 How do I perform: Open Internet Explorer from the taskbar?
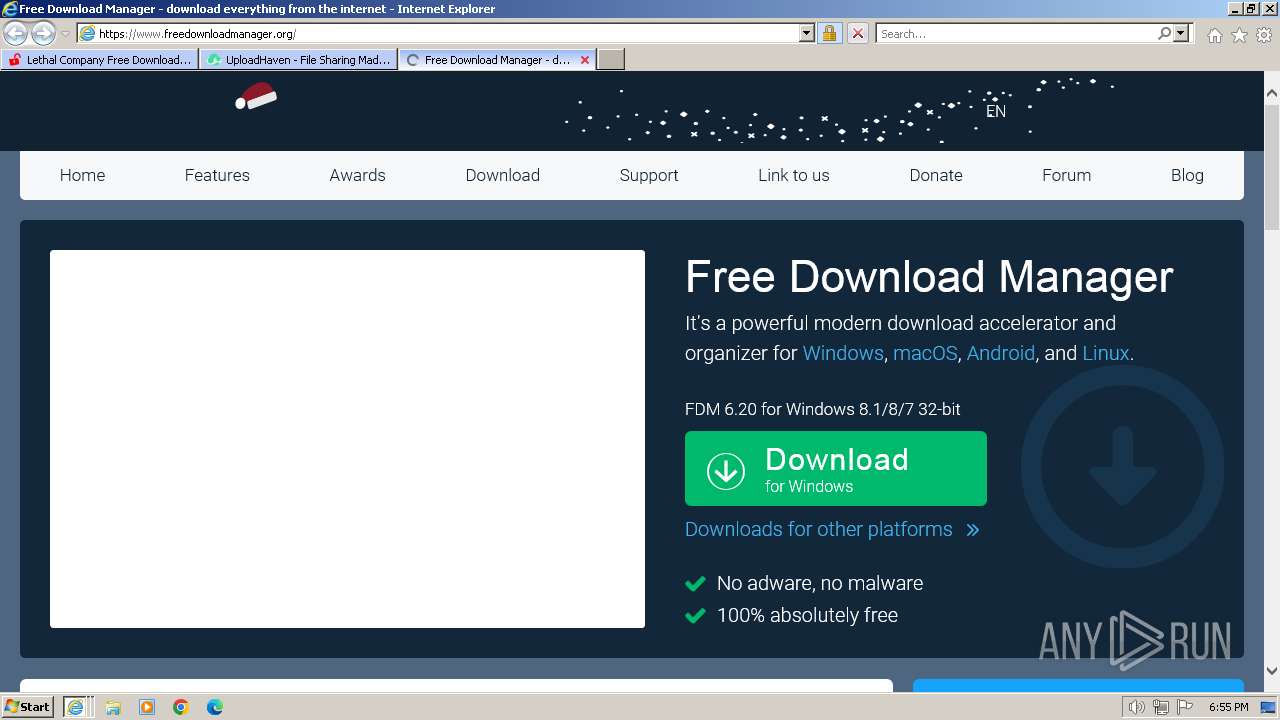click(78, 707)
